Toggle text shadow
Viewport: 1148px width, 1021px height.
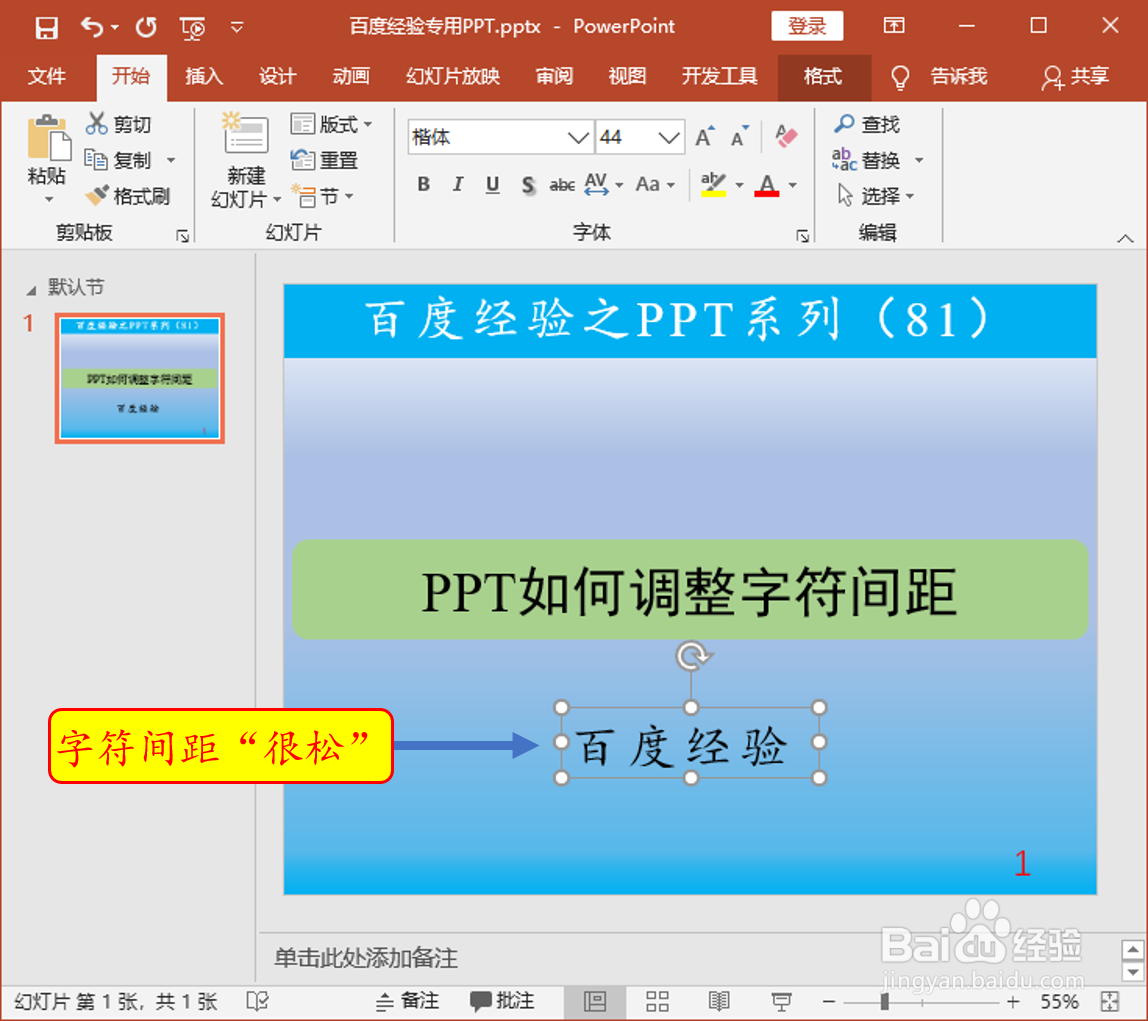(x=528, y=184)
